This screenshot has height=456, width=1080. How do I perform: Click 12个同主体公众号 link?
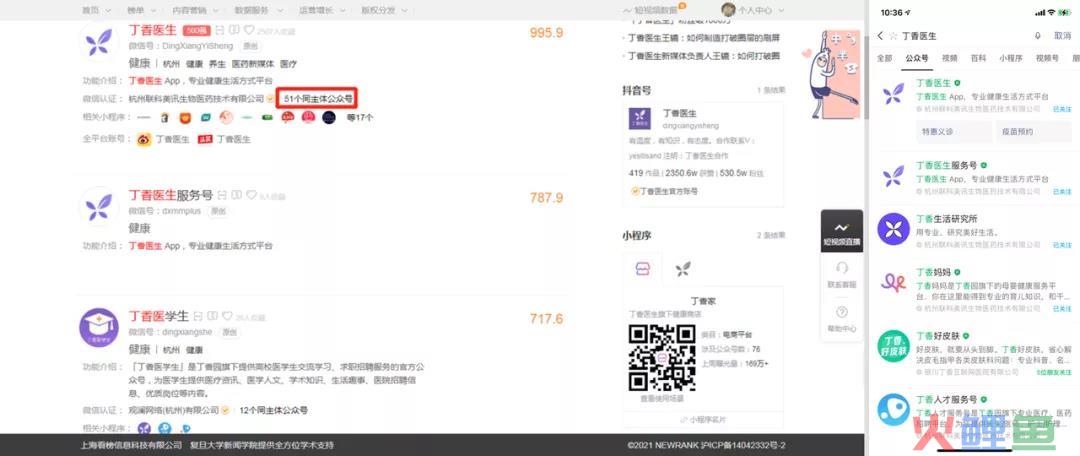273,411
